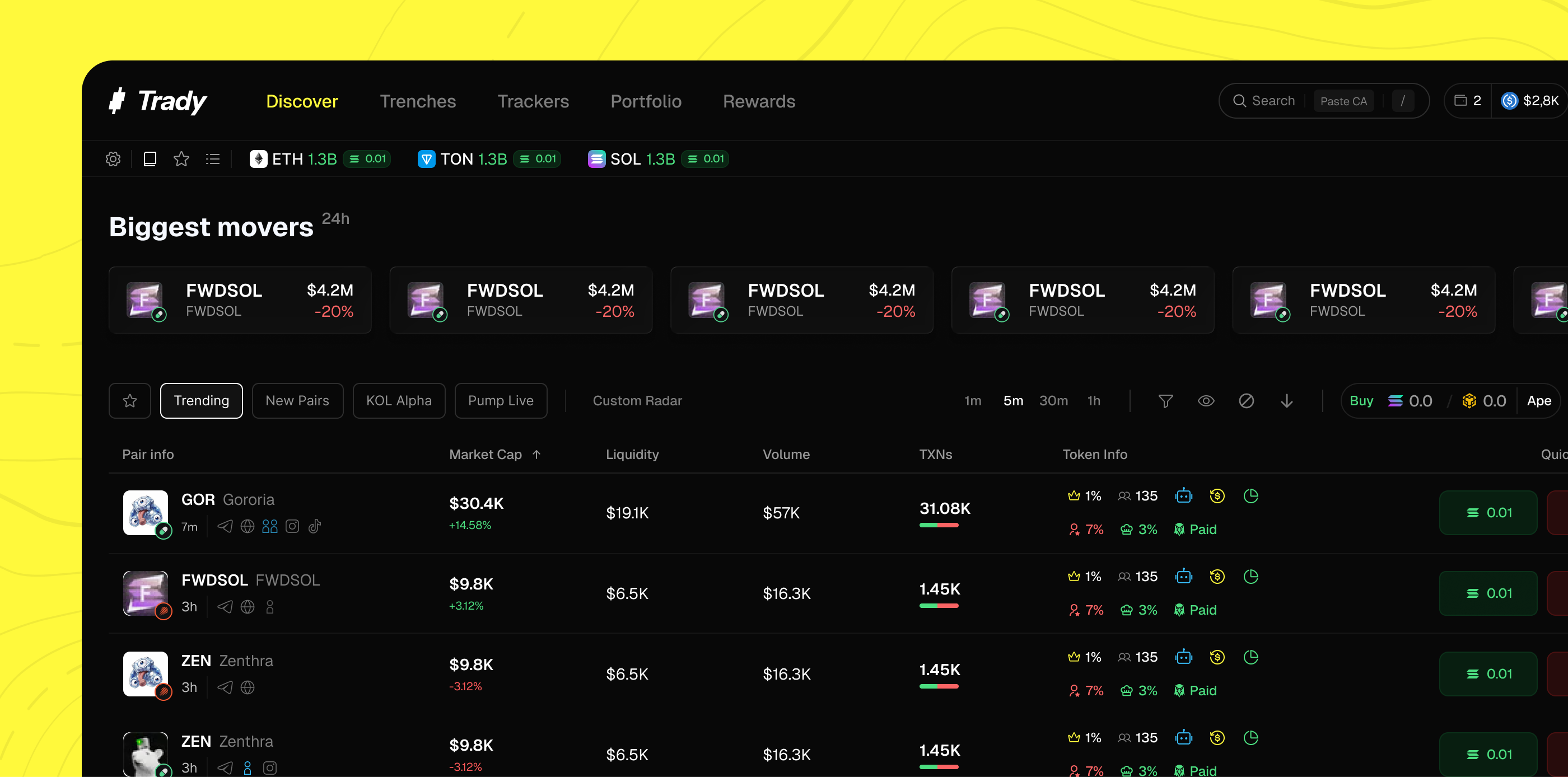
Task: Select the New Pairs tab
Action: tap(298, 401)
